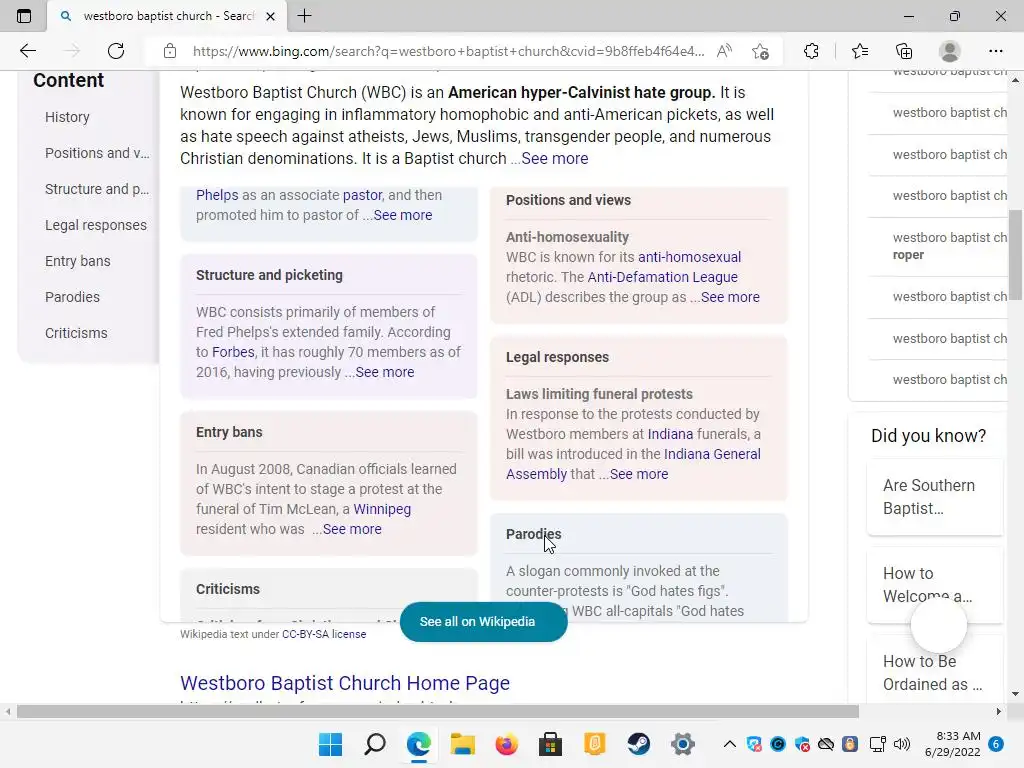Open the CC-BY-SA license link
Image resolution: width=1024 pixels, height=768 pixels.
point(324,634)
